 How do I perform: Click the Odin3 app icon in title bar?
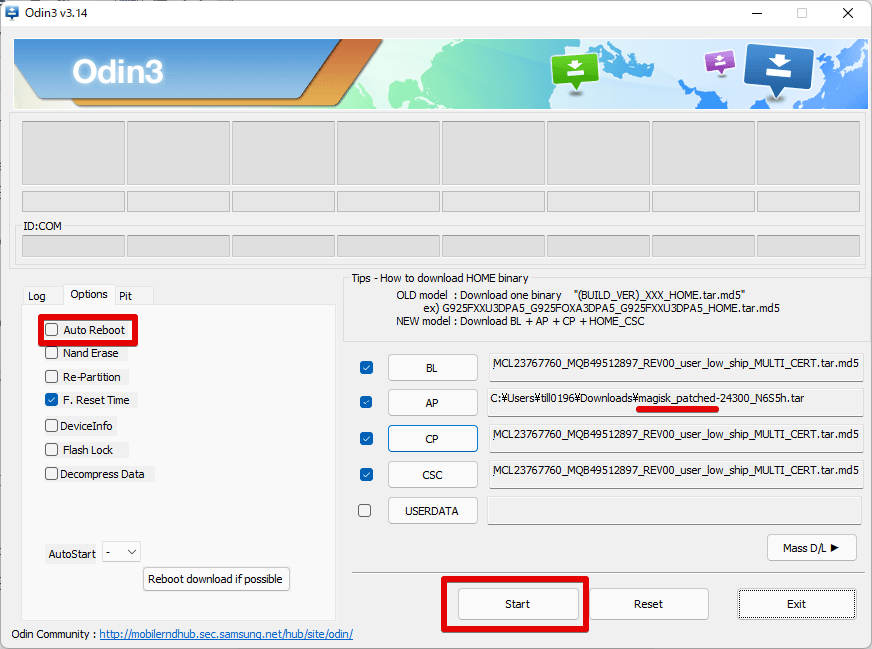click(13, 13)
